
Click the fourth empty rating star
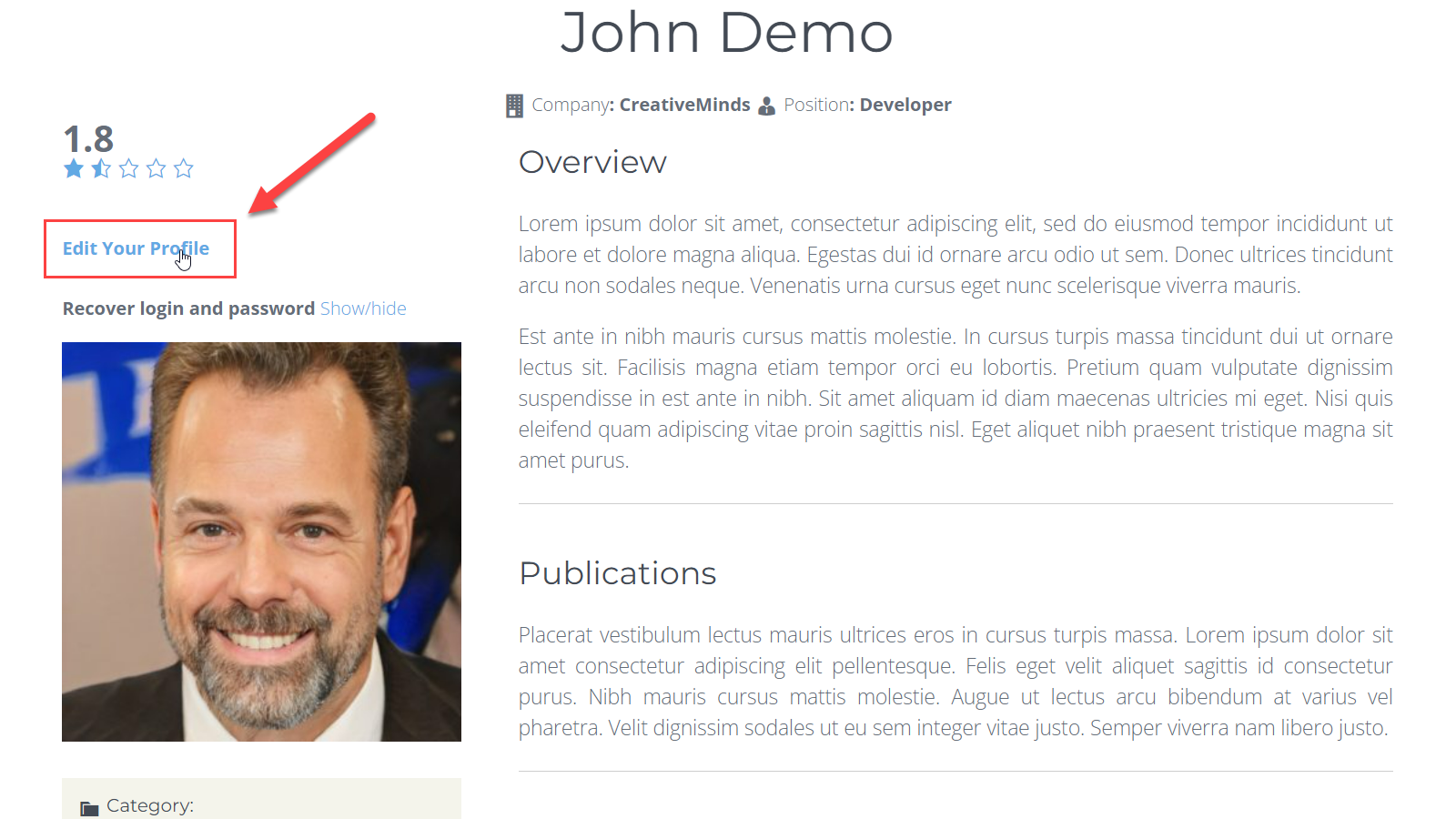pyautogui.click(x=157, y=168)
